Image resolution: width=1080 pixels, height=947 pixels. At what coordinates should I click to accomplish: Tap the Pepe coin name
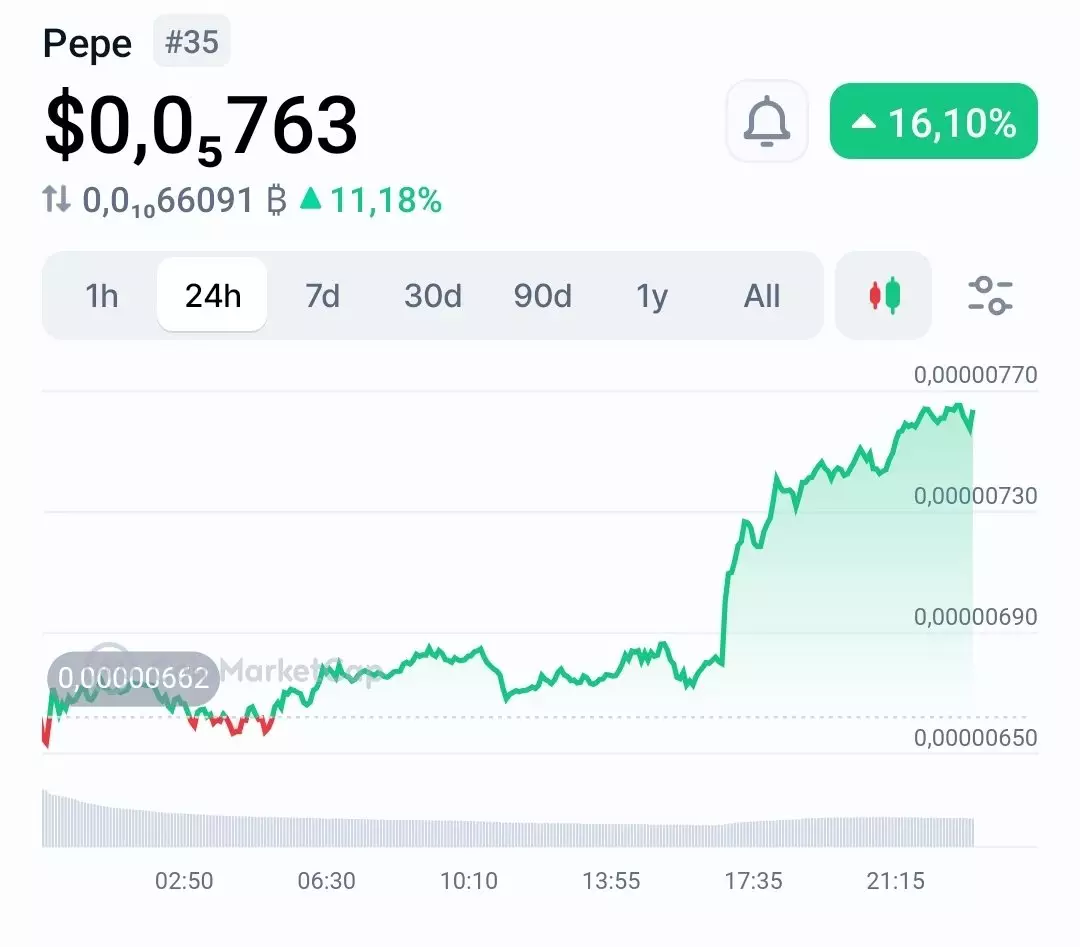coord(88,44)
